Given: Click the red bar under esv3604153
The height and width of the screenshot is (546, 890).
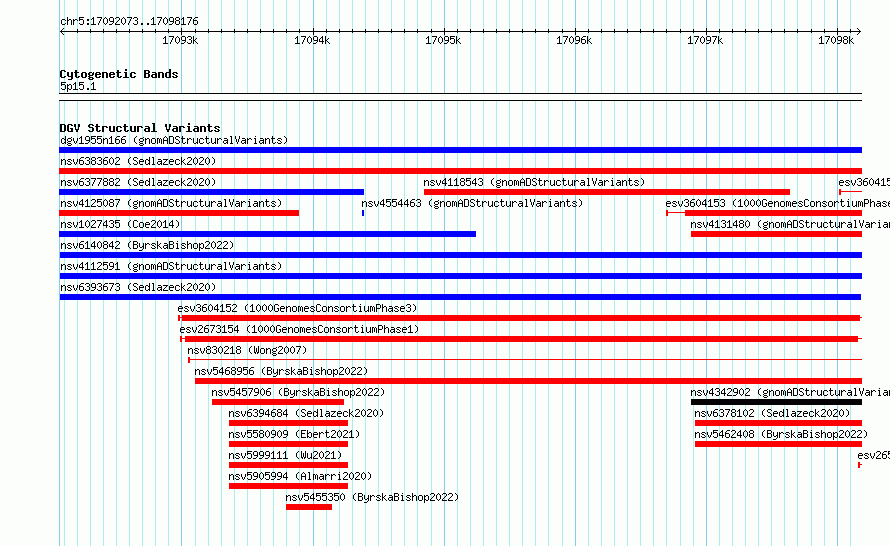Looking at the screenshot, I should click(764, 213).
